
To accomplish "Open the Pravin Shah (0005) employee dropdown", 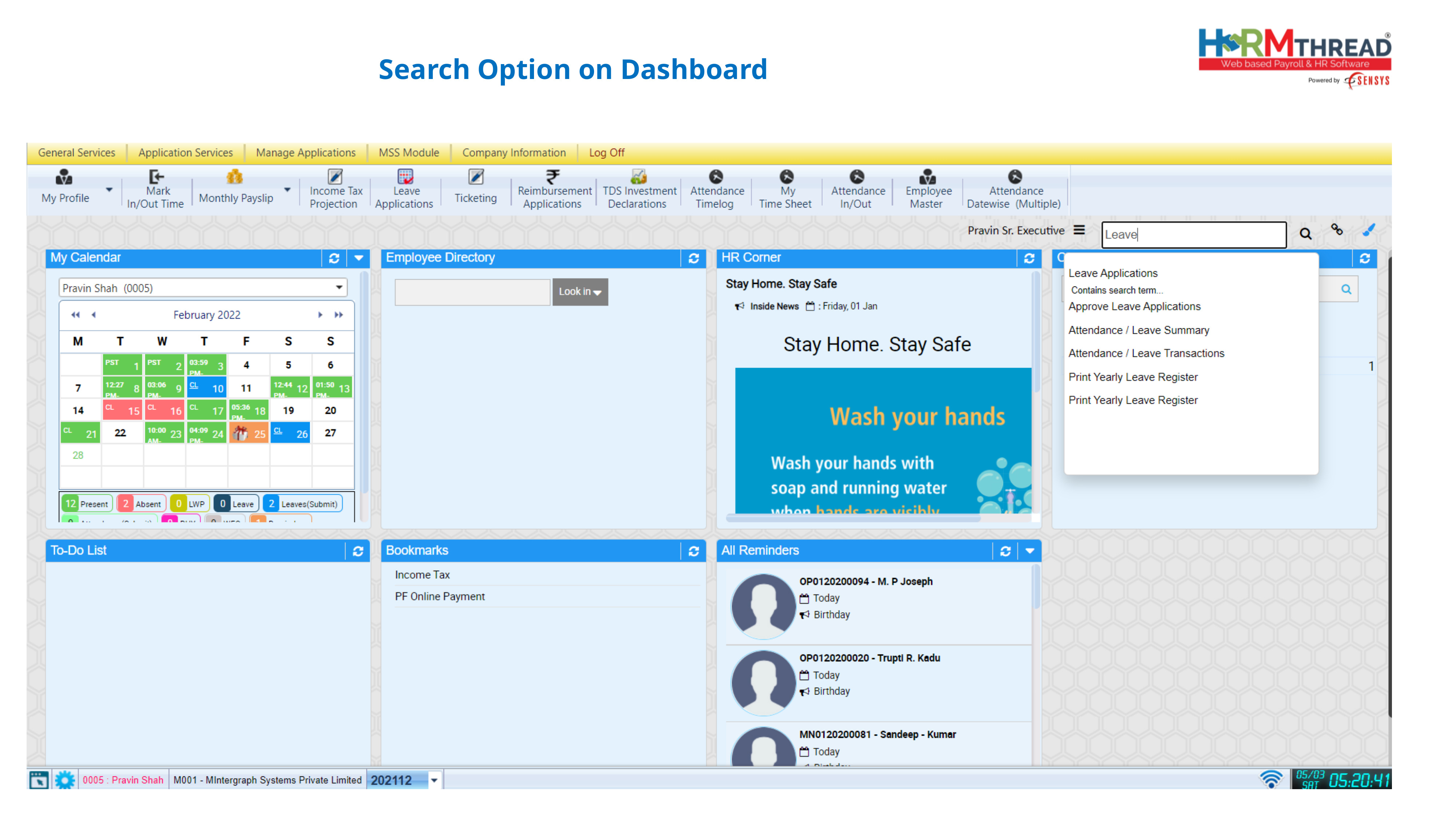I will 339,288.
